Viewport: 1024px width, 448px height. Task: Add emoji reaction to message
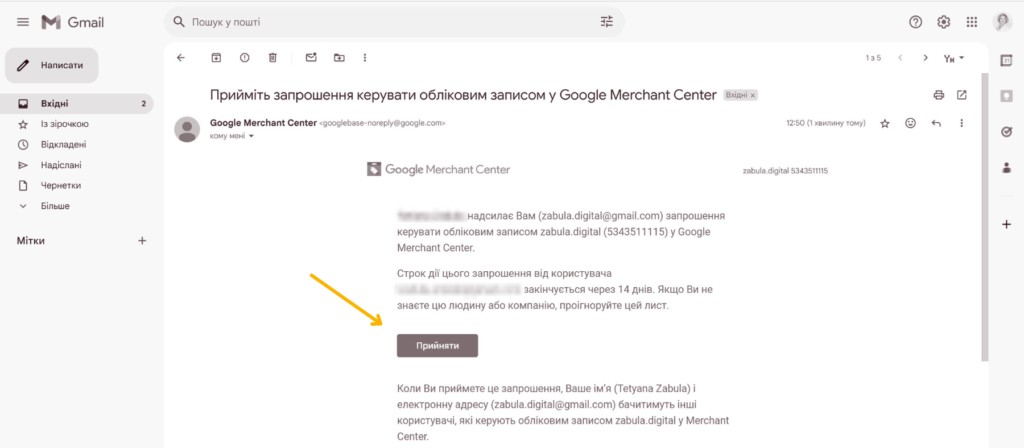click(910, 123)
